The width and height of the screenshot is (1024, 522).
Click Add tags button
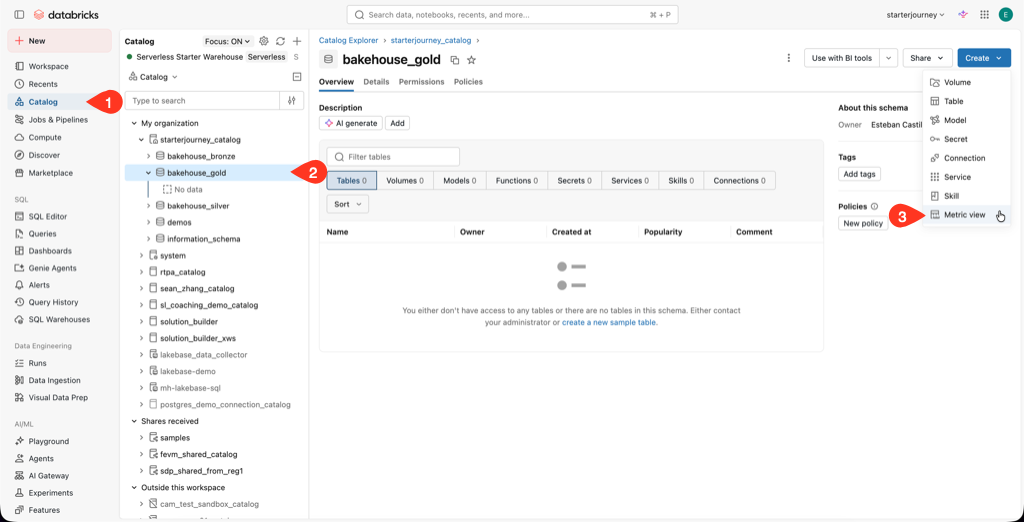point(859,174)
